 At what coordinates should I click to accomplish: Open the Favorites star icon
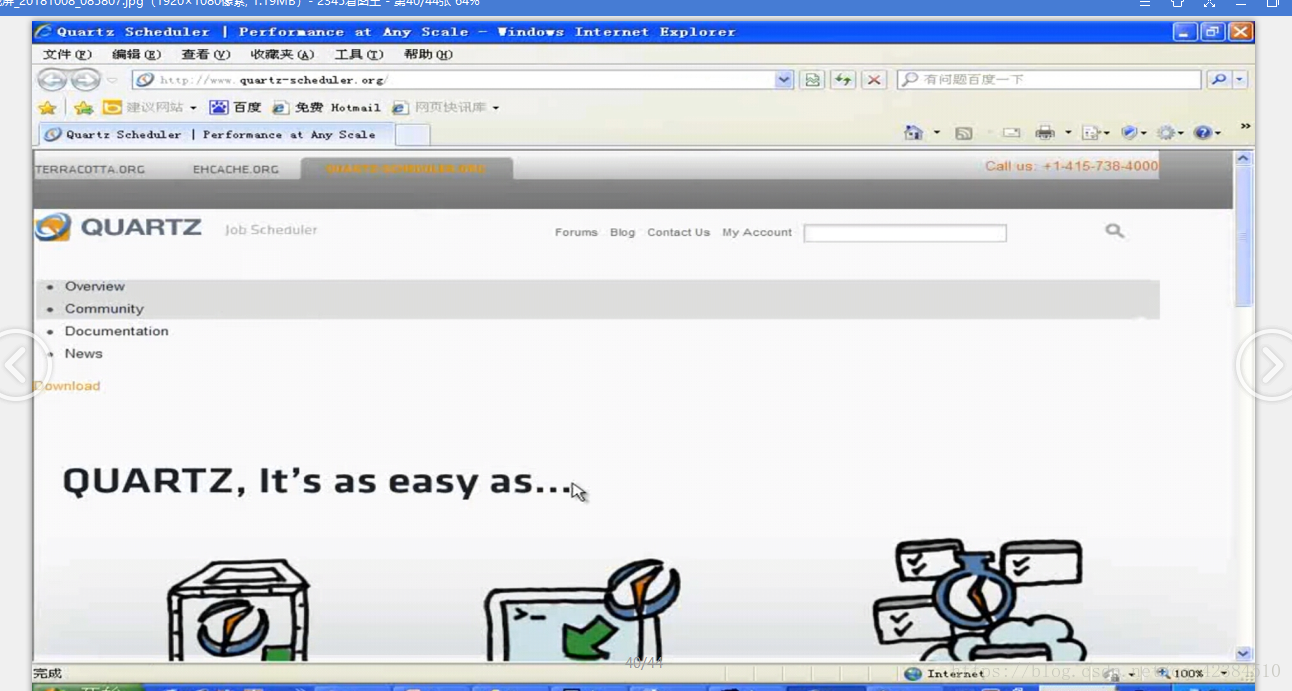coord(47,108)
